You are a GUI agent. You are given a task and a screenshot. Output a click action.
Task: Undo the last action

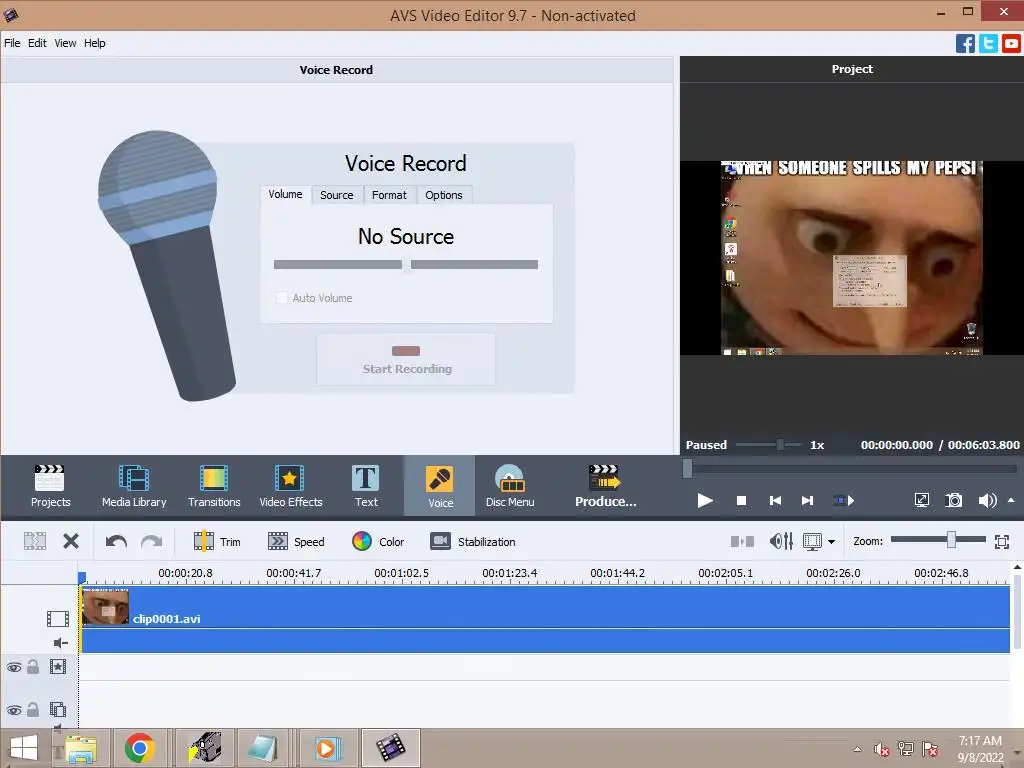116,541
